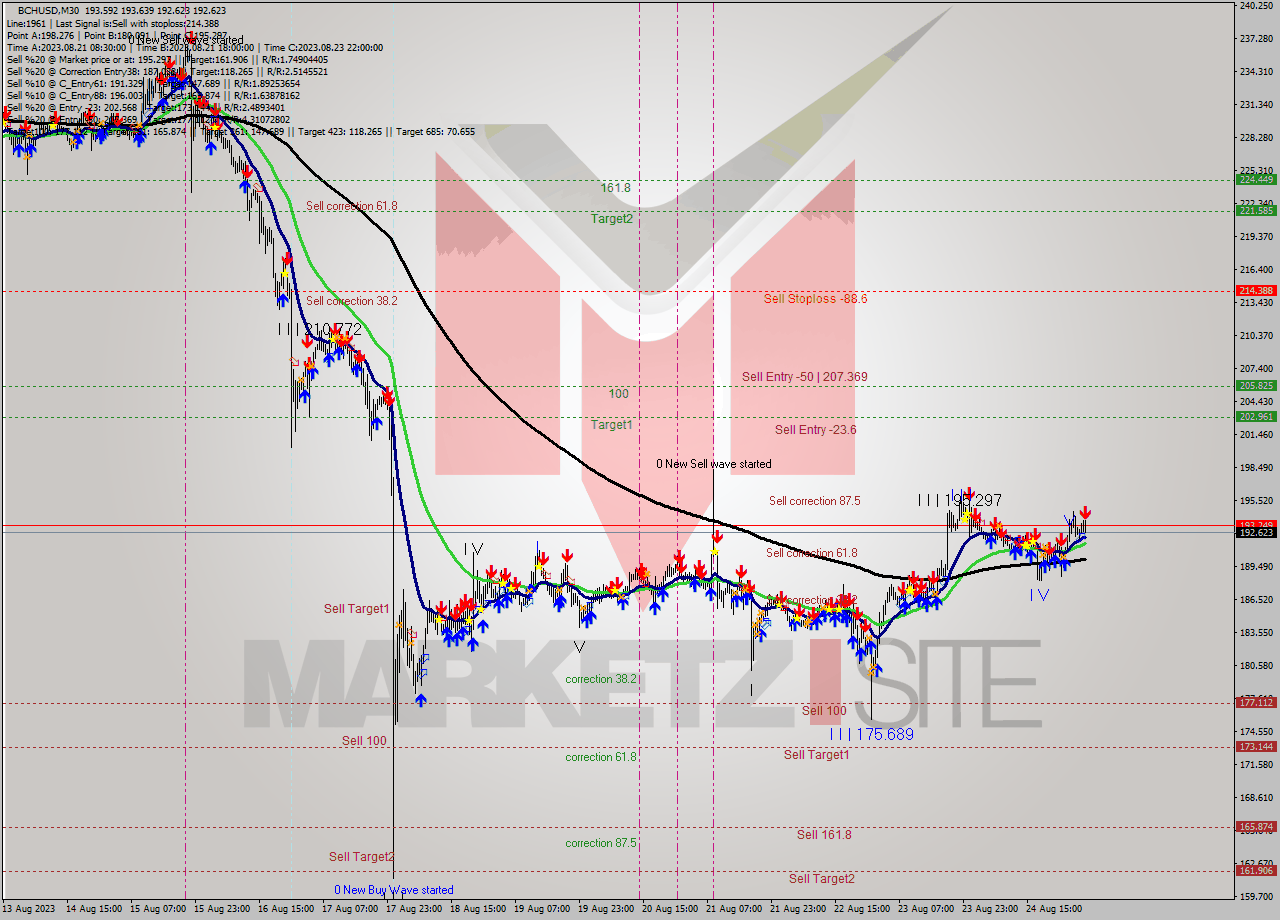Click the green 'Target1' label
The width and height of the screenshot is (1280, 920).
[611, 425]
